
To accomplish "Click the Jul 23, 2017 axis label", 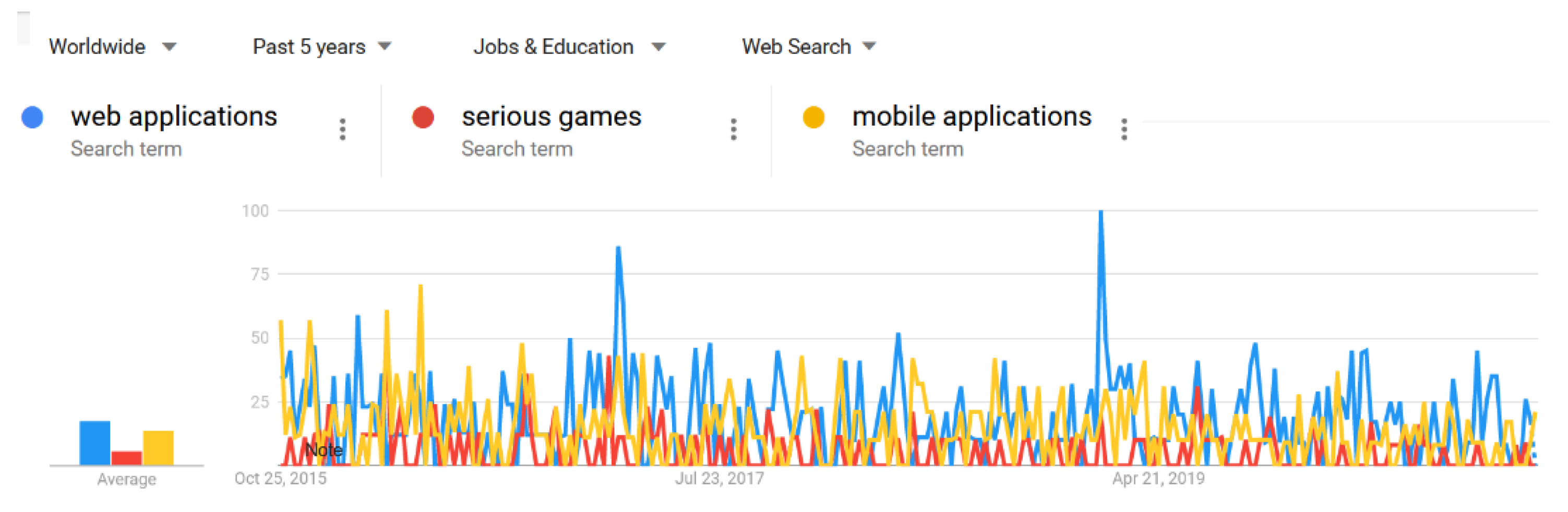I will tap(719, 479).
